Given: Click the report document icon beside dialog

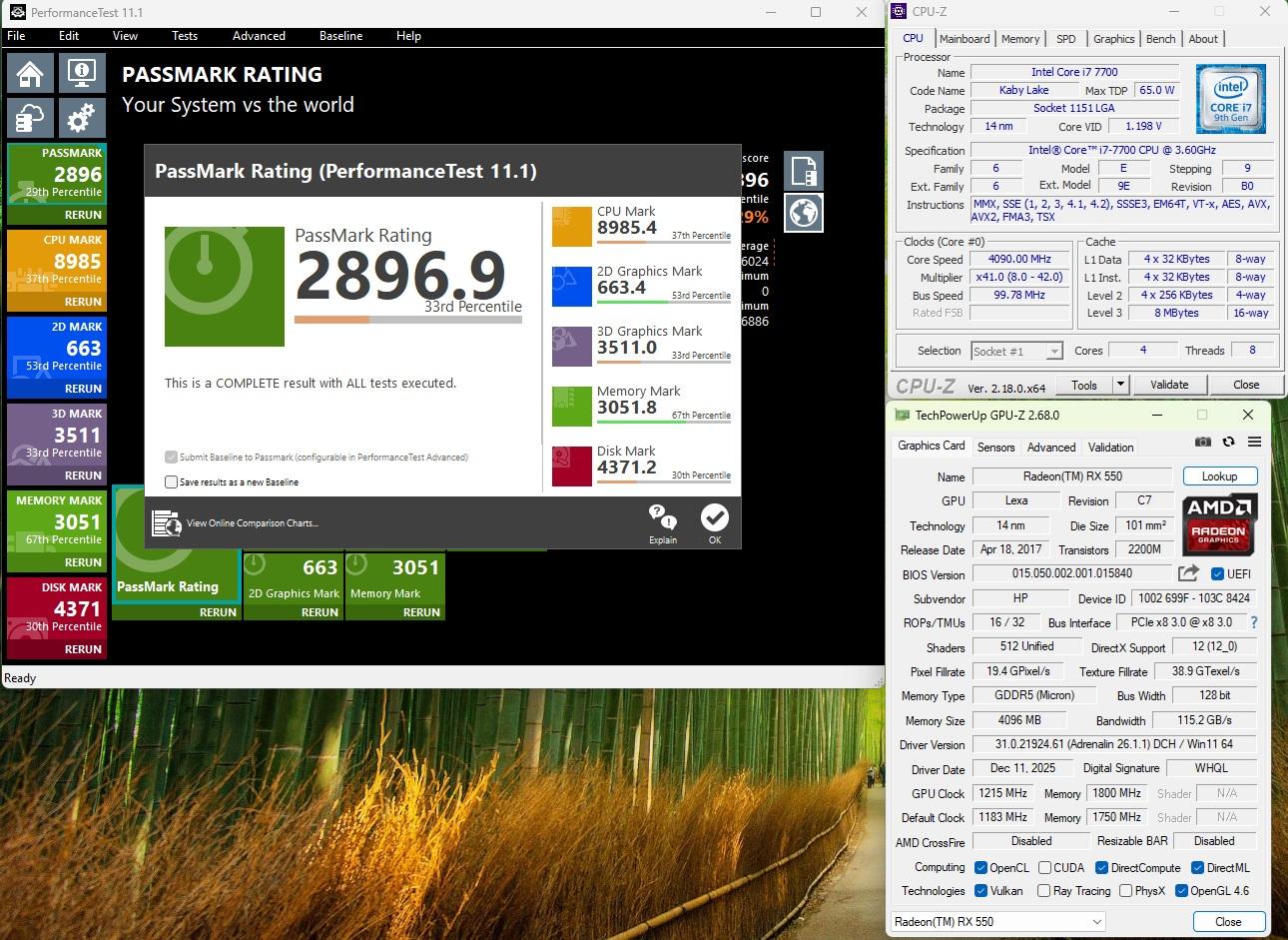Looking at the screenshot, I should pyautogui.click(x=804, y=171).
